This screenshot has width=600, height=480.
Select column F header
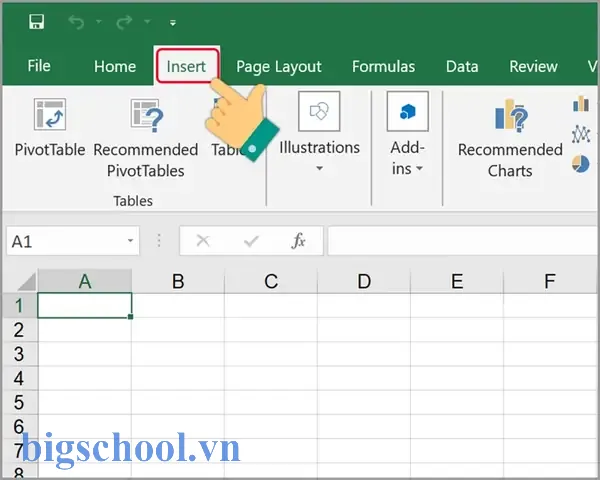(550, 281)
